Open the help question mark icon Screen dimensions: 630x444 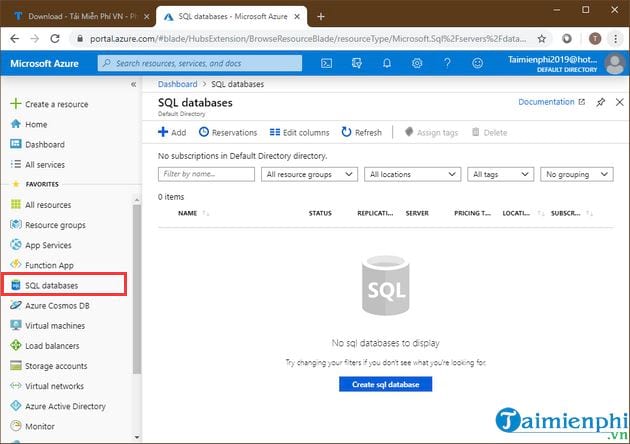tap(447, 63)
